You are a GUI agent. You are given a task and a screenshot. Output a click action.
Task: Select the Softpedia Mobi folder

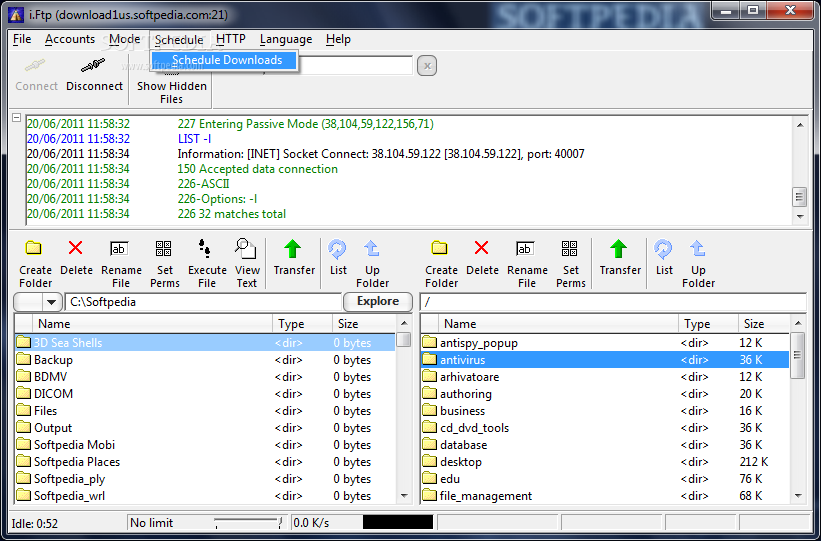(x=205, y=445)
